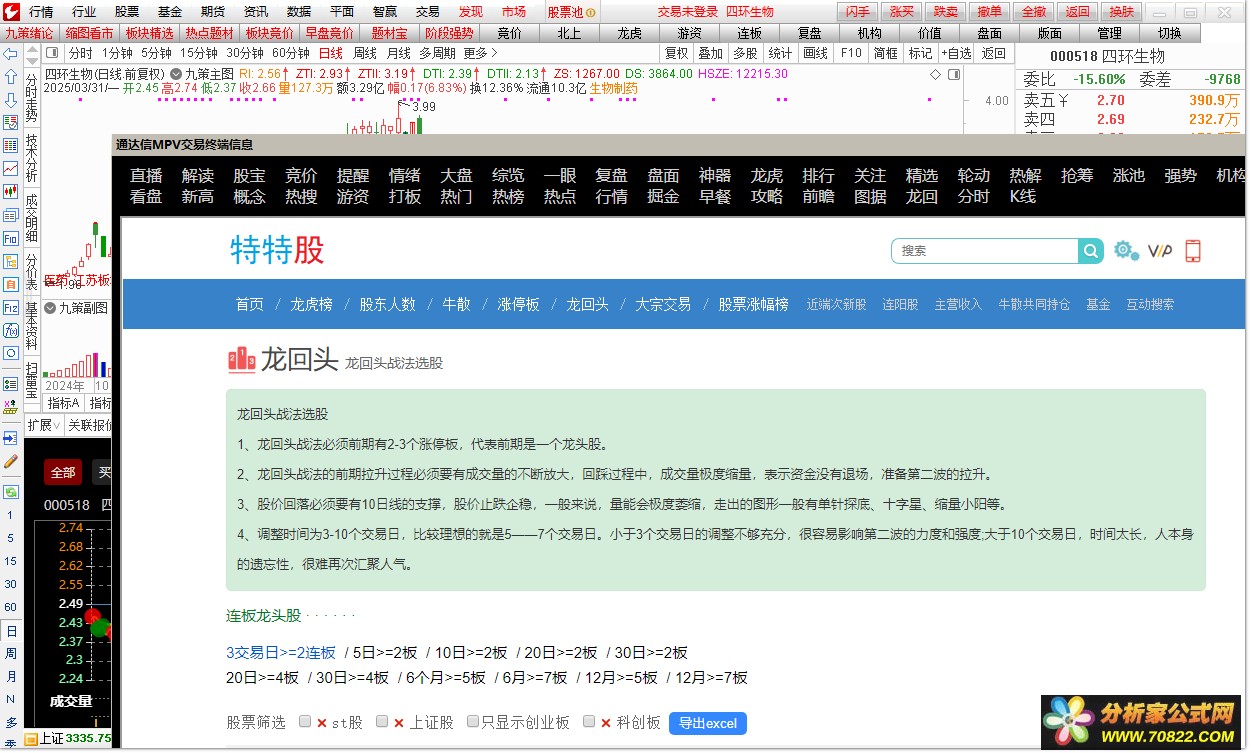Open the 涨停板 nav link

pyautogui.click(x=518, y=304)
